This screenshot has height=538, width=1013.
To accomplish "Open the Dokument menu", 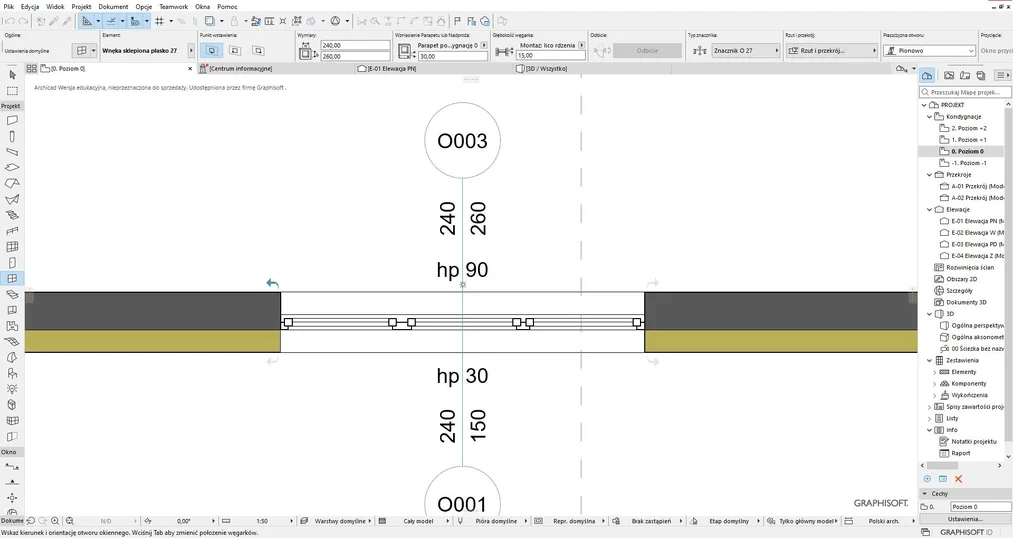I will point(113,6).
